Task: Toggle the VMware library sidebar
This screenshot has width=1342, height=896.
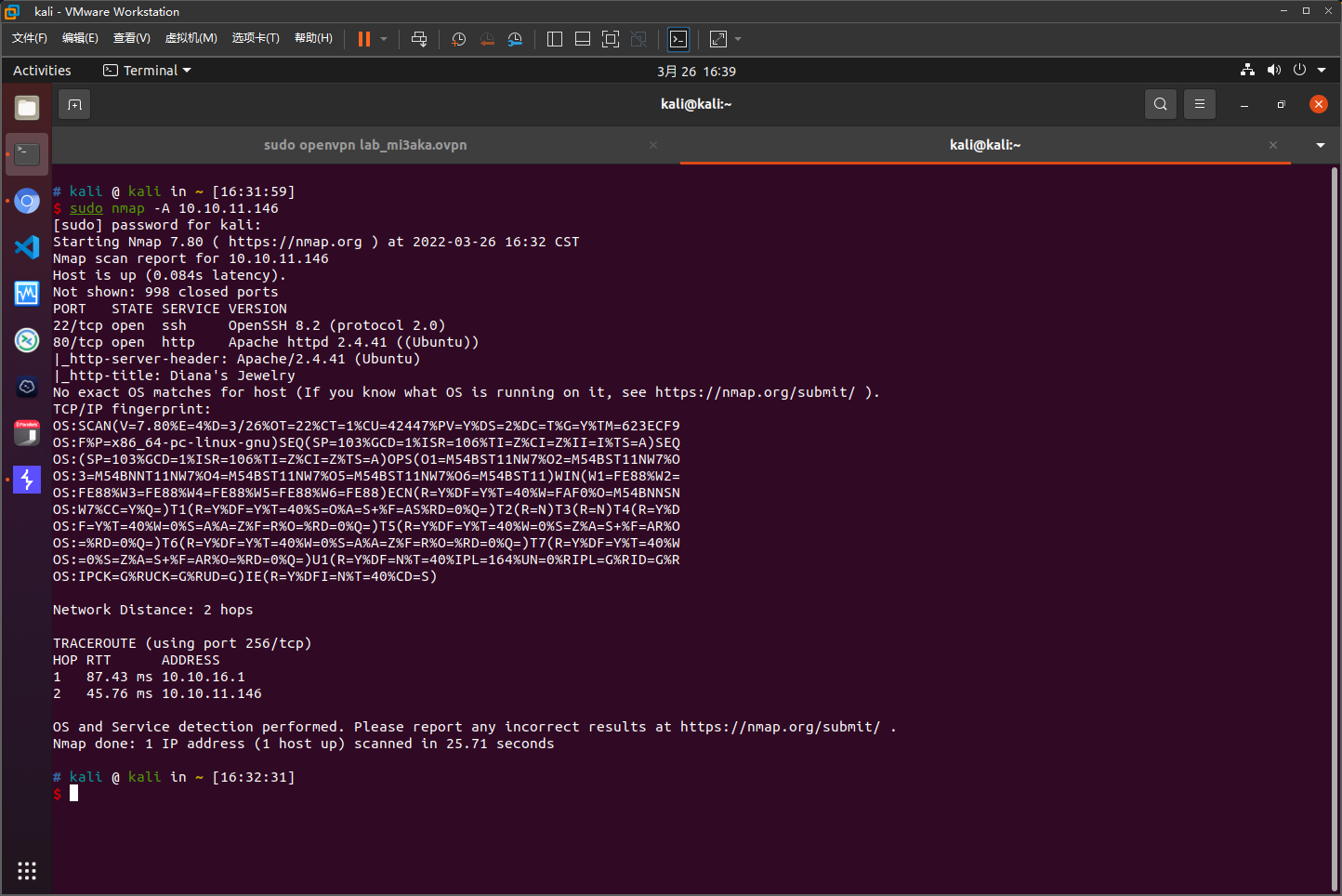Action: pos(555,39)
